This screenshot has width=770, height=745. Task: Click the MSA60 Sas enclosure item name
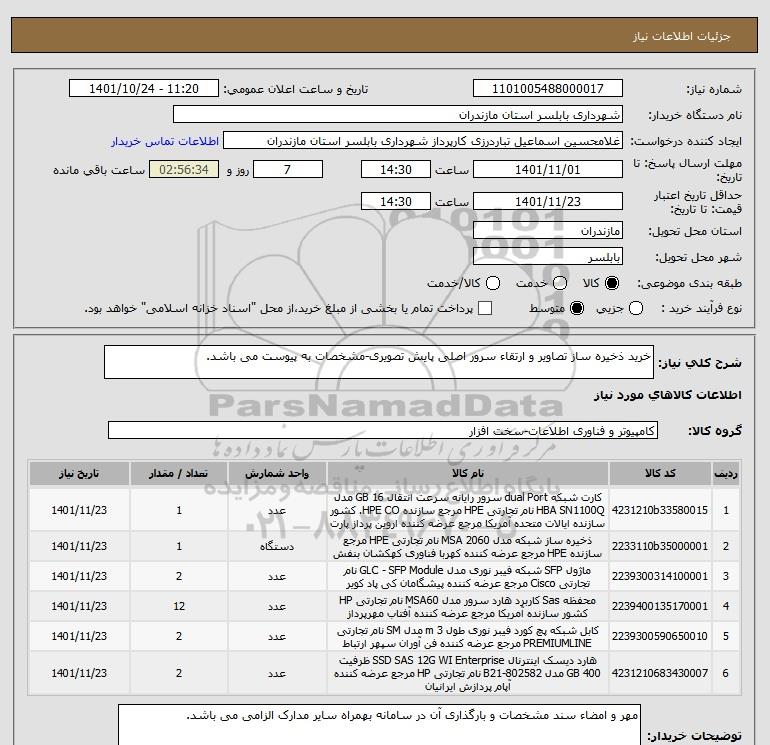[468, 607]
